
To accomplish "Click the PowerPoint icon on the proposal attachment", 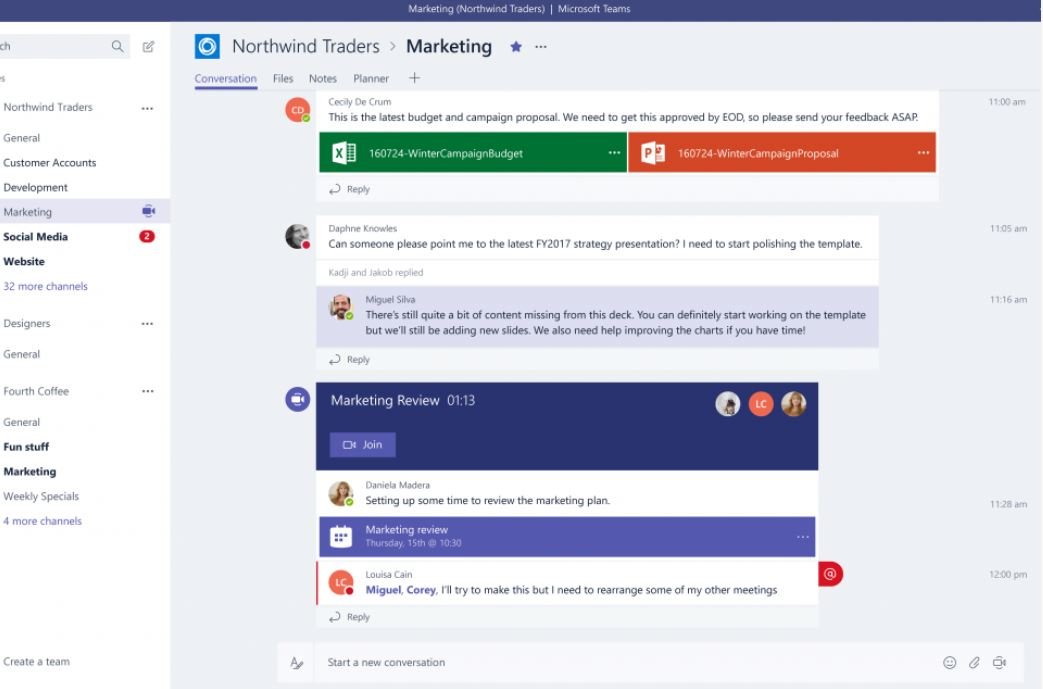I will pos(653,153).
